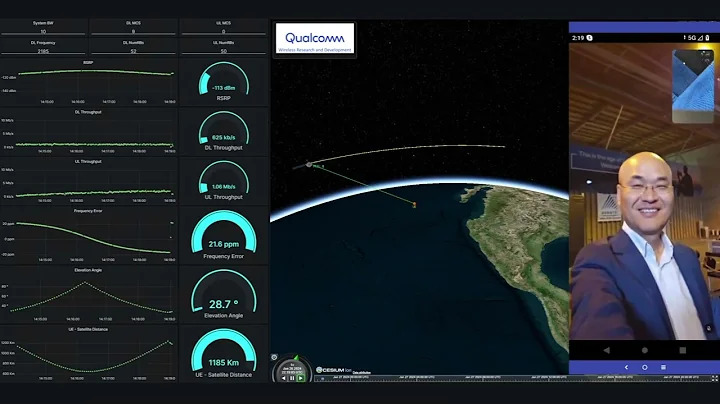Tap the phone battery icon

pos(708,38)
